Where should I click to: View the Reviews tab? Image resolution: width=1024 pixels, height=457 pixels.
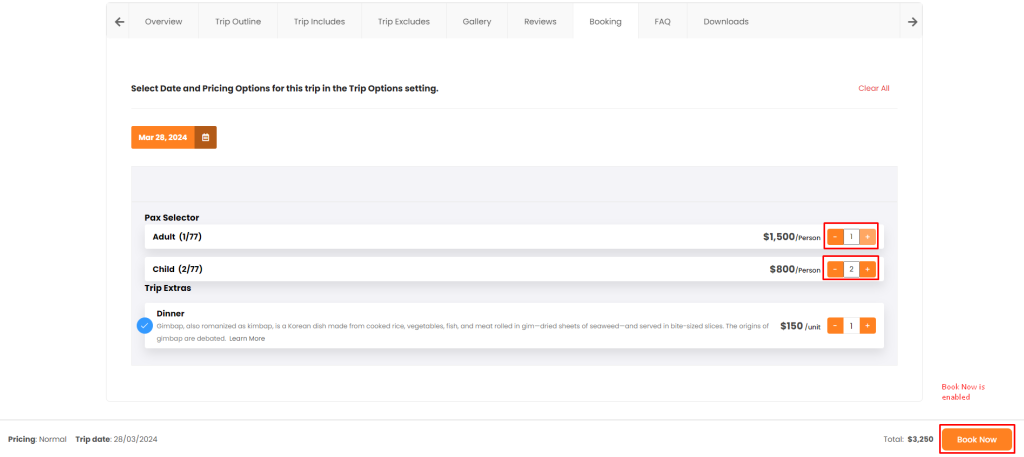click(540, 22)
